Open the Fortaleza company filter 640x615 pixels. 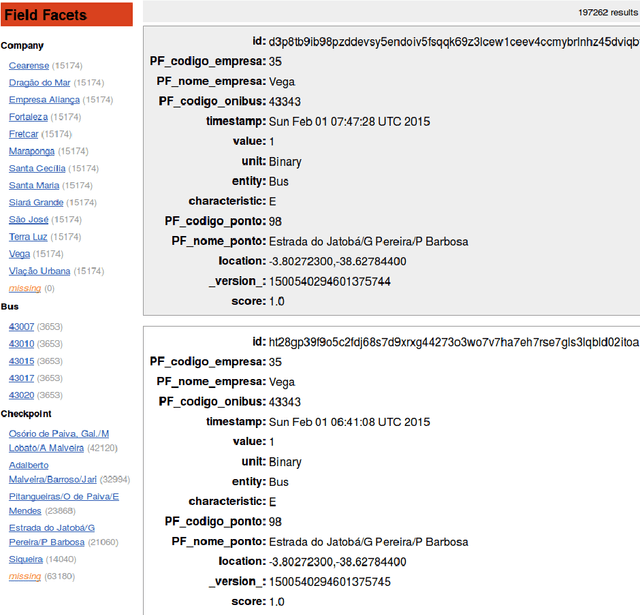click(x=29, y=116)
